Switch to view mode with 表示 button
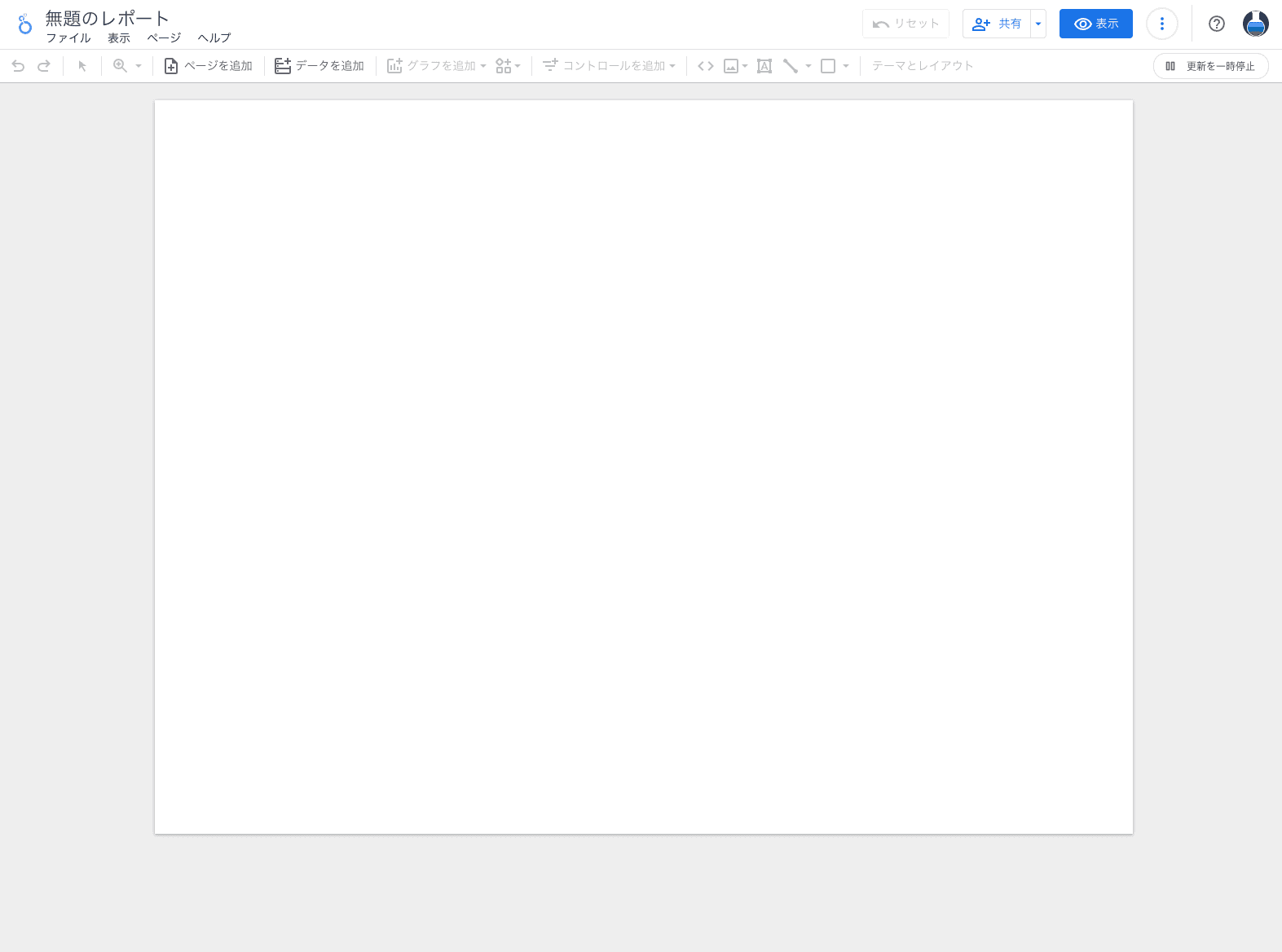Viewport: 1282px width, 952px height. 1095,24
